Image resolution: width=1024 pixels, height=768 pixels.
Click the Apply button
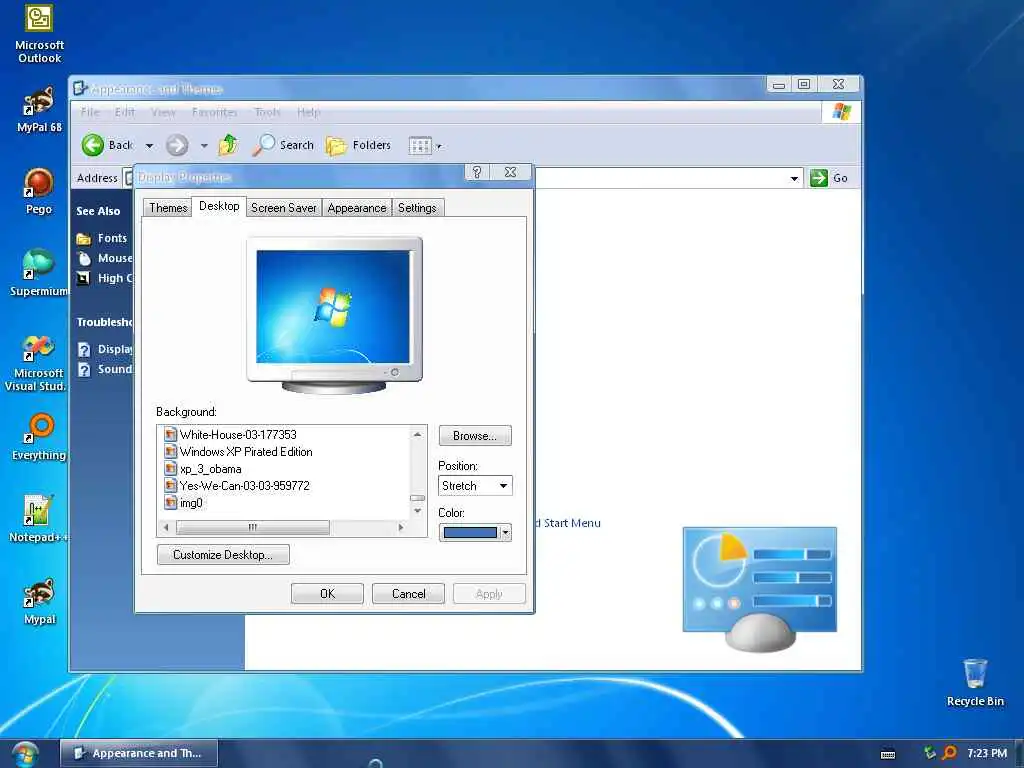pyautogui.click(x=489, y=594)
